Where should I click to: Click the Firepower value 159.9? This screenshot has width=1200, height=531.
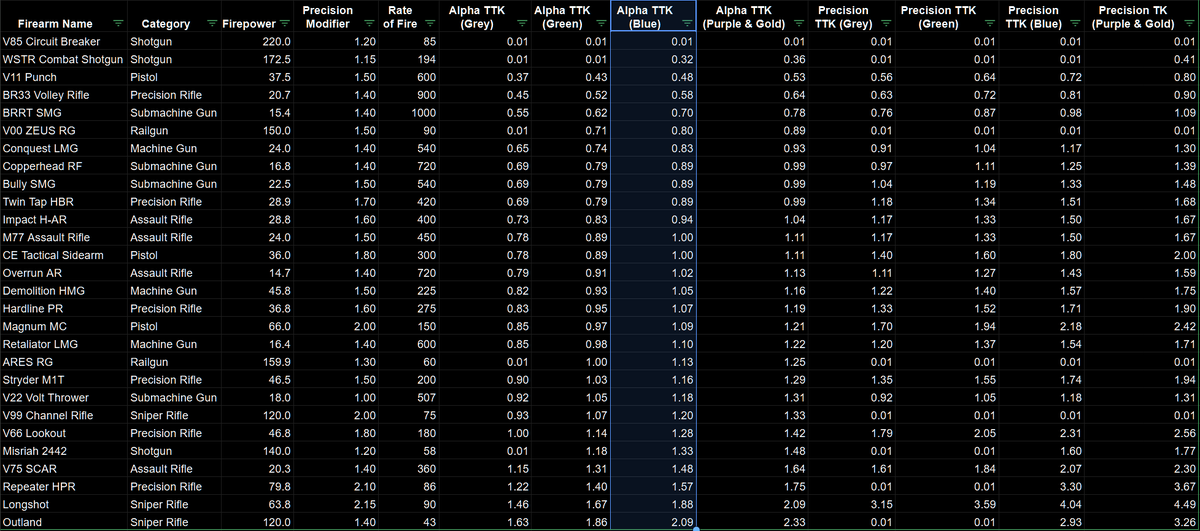tap(276, 362)
